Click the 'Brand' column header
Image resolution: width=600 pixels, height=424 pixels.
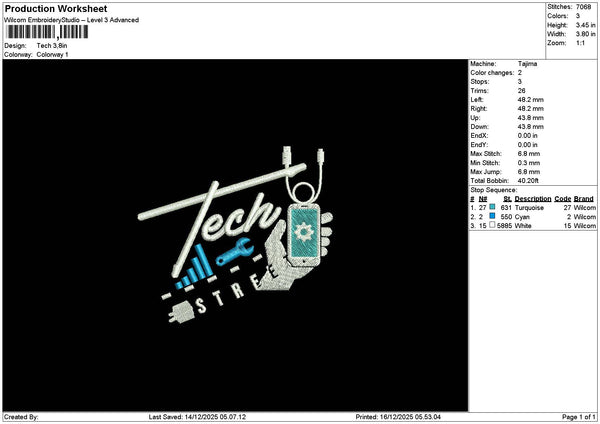[x=584, y=197]
